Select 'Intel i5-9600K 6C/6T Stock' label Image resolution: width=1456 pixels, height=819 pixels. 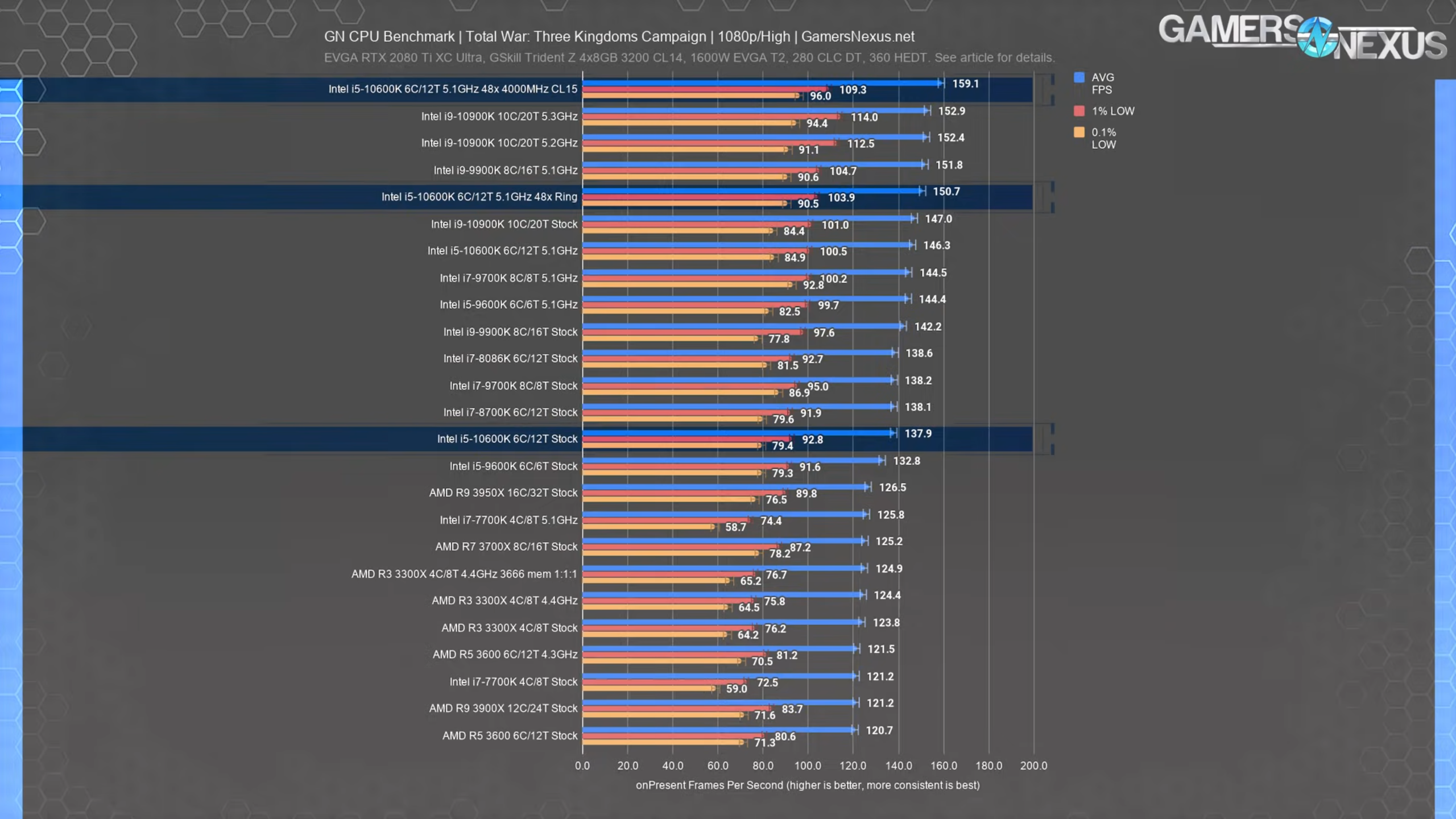tap(514, 466)
